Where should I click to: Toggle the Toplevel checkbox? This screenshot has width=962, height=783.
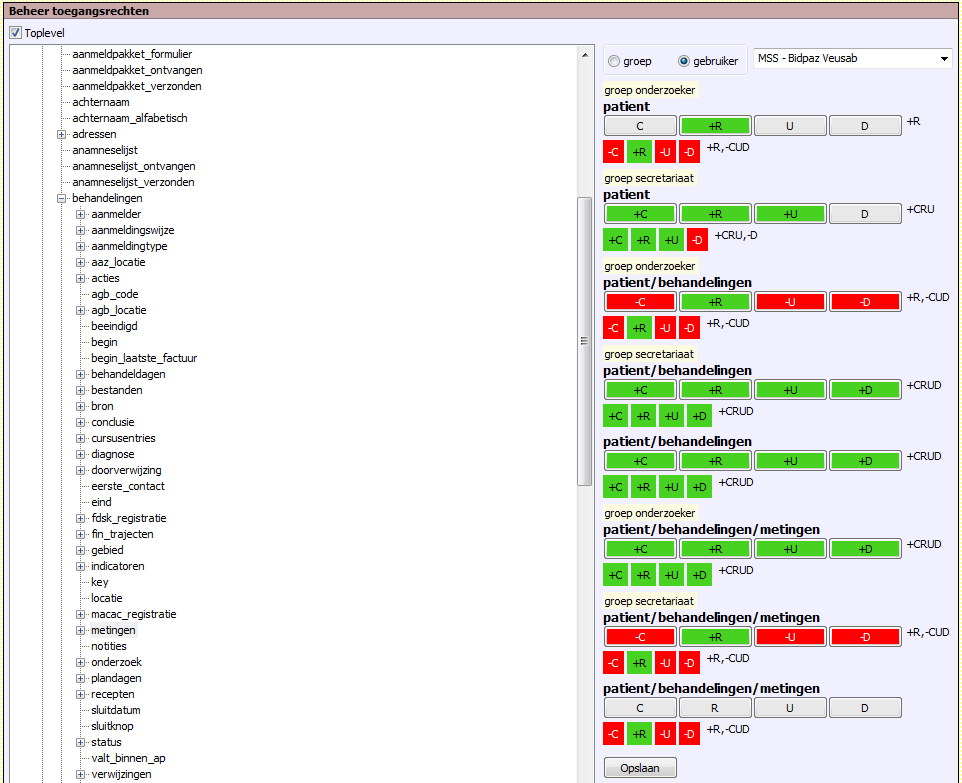15,33
